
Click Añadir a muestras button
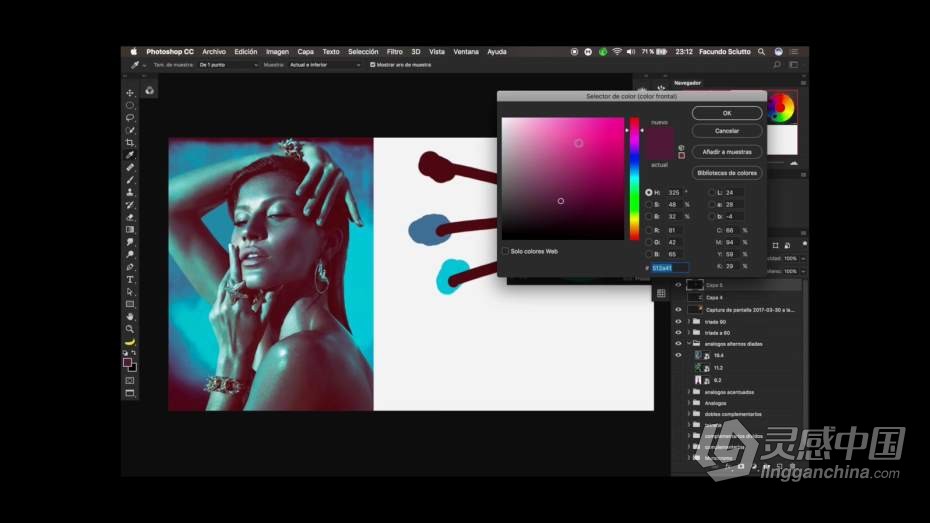727,152
